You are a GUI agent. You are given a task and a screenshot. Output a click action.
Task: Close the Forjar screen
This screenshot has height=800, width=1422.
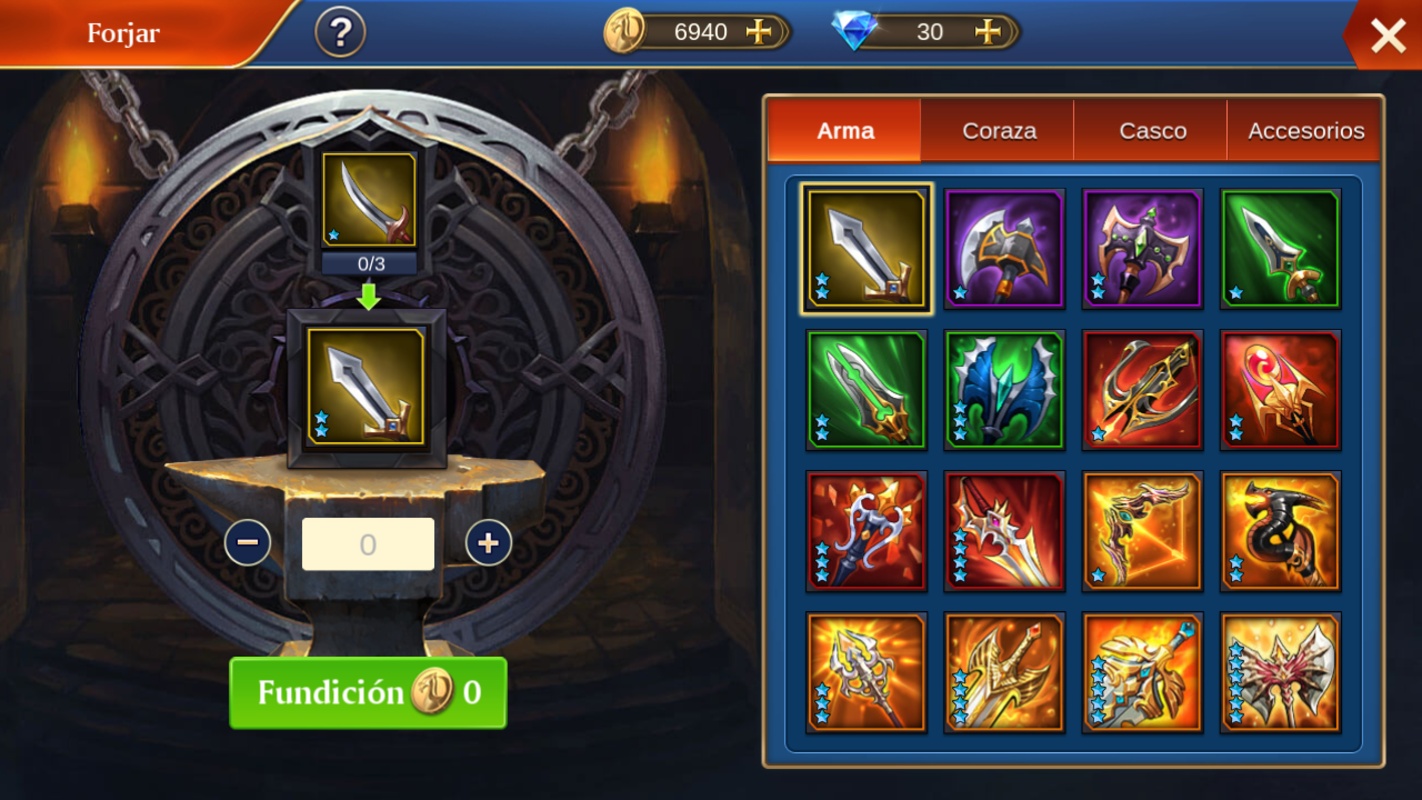[x=1388, y=37]
